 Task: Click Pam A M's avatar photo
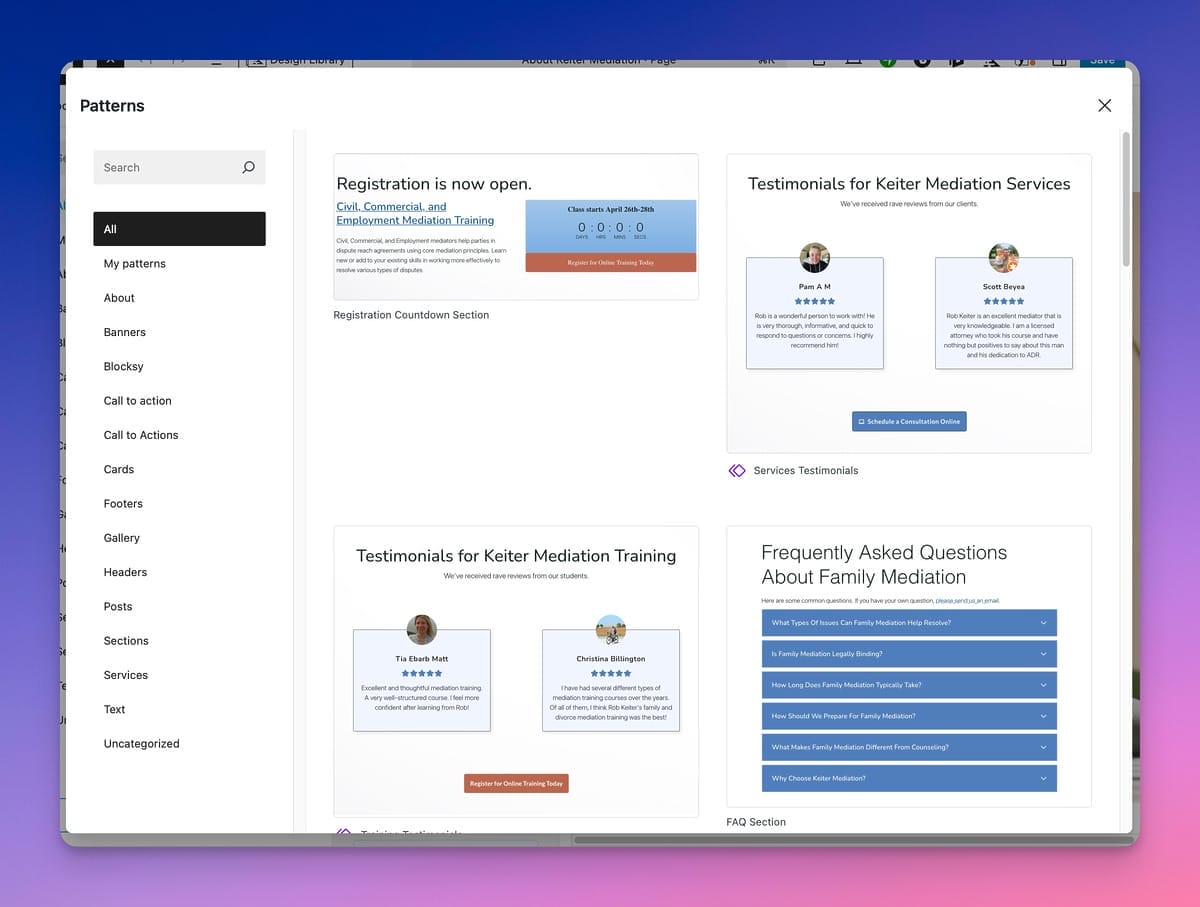pos(814,258)
